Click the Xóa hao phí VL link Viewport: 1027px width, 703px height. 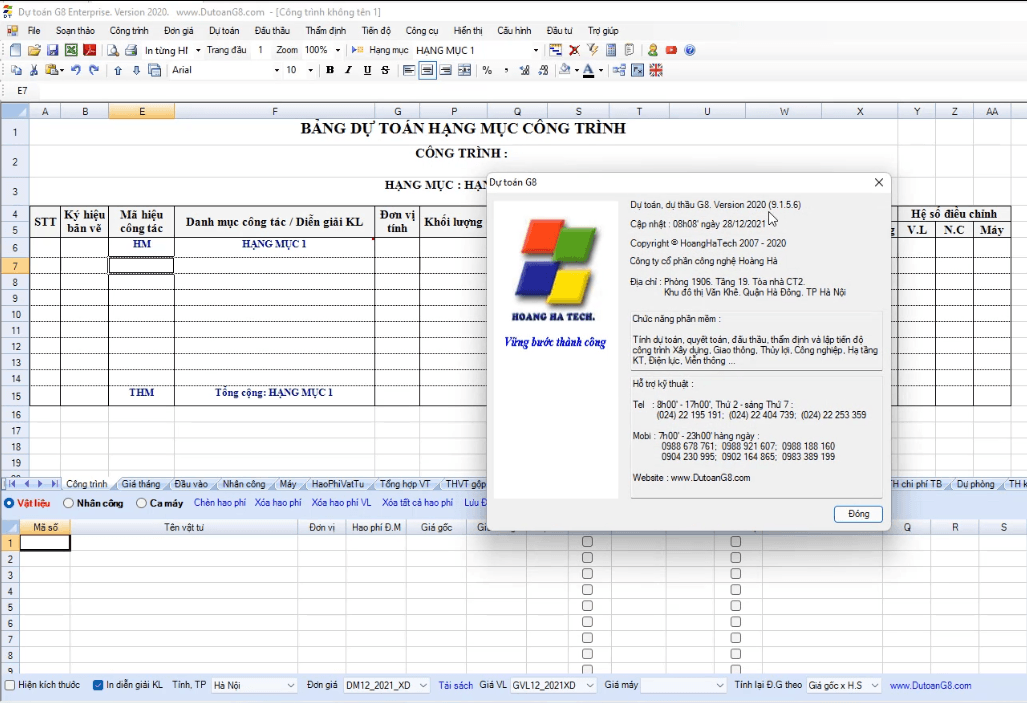pyautogui.click(x=341, y=503)
